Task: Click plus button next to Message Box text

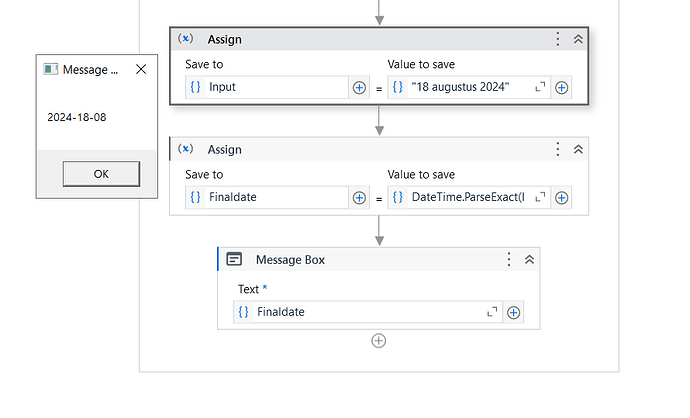Action: click(x=514, y=312)
